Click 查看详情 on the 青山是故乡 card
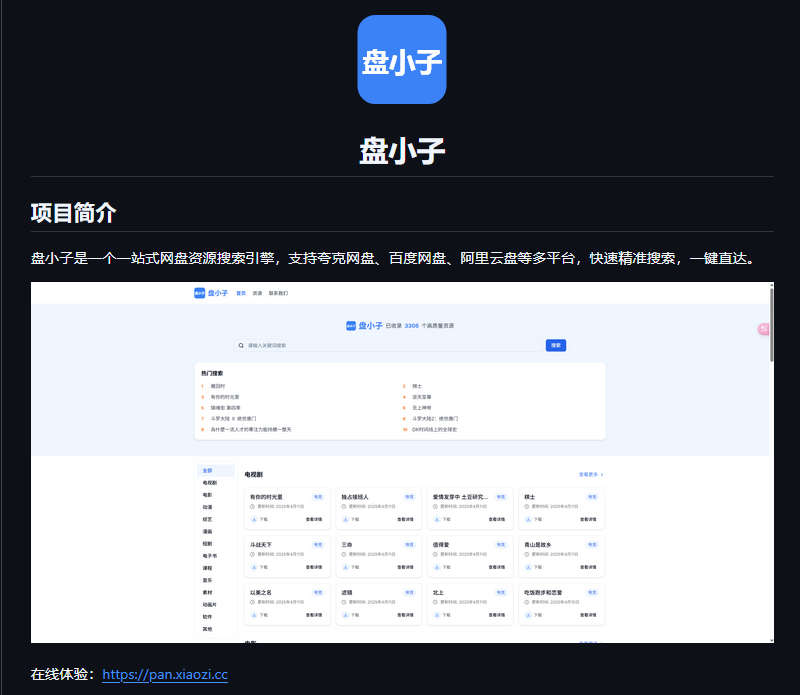Viewport: 800px width, 695px height. tap(588, 567)
